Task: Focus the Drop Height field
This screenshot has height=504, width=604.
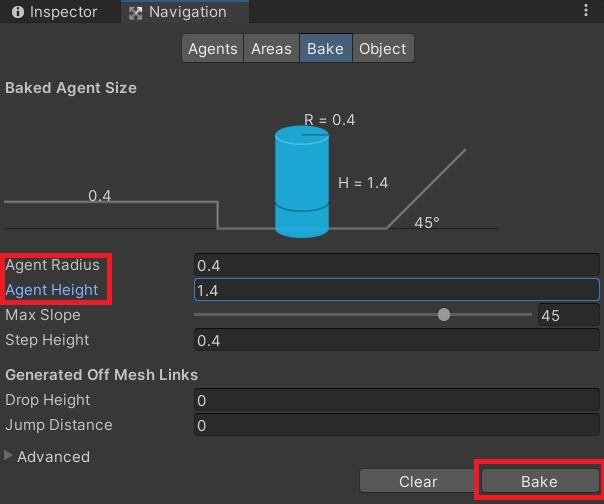Action: coord(396,400)
